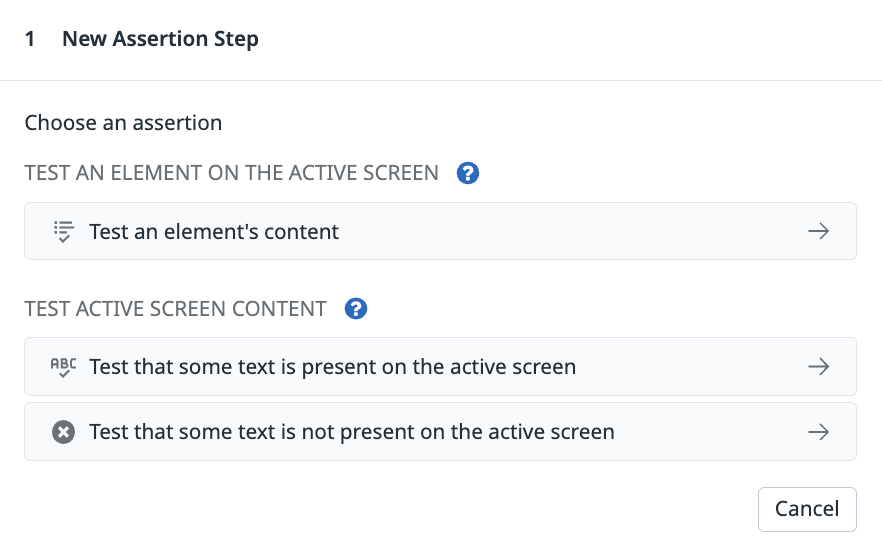
Task: Click the ABC checkmark icon
Action: (64, 367)
